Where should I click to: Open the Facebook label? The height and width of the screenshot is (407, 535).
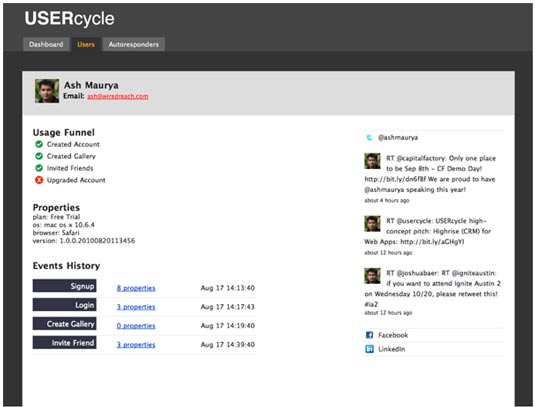pos(393,335)
